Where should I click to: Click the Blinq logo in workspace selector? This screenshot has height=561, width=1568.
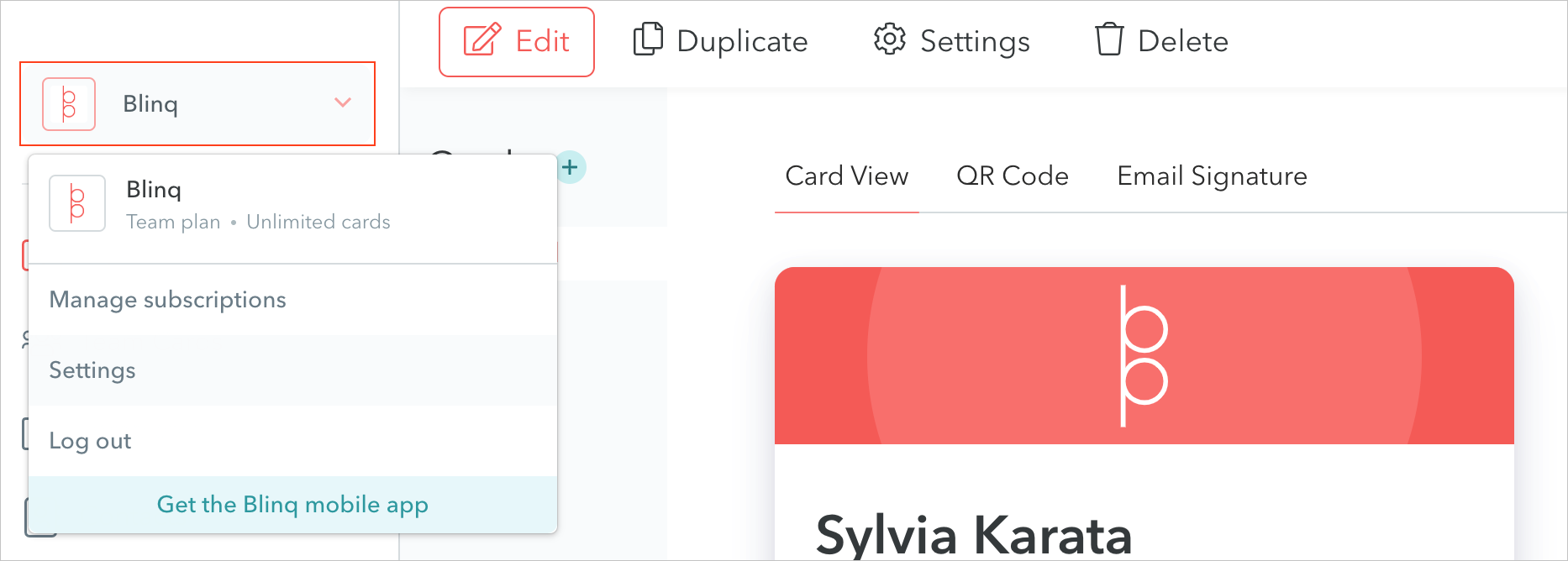coord(69,104)
